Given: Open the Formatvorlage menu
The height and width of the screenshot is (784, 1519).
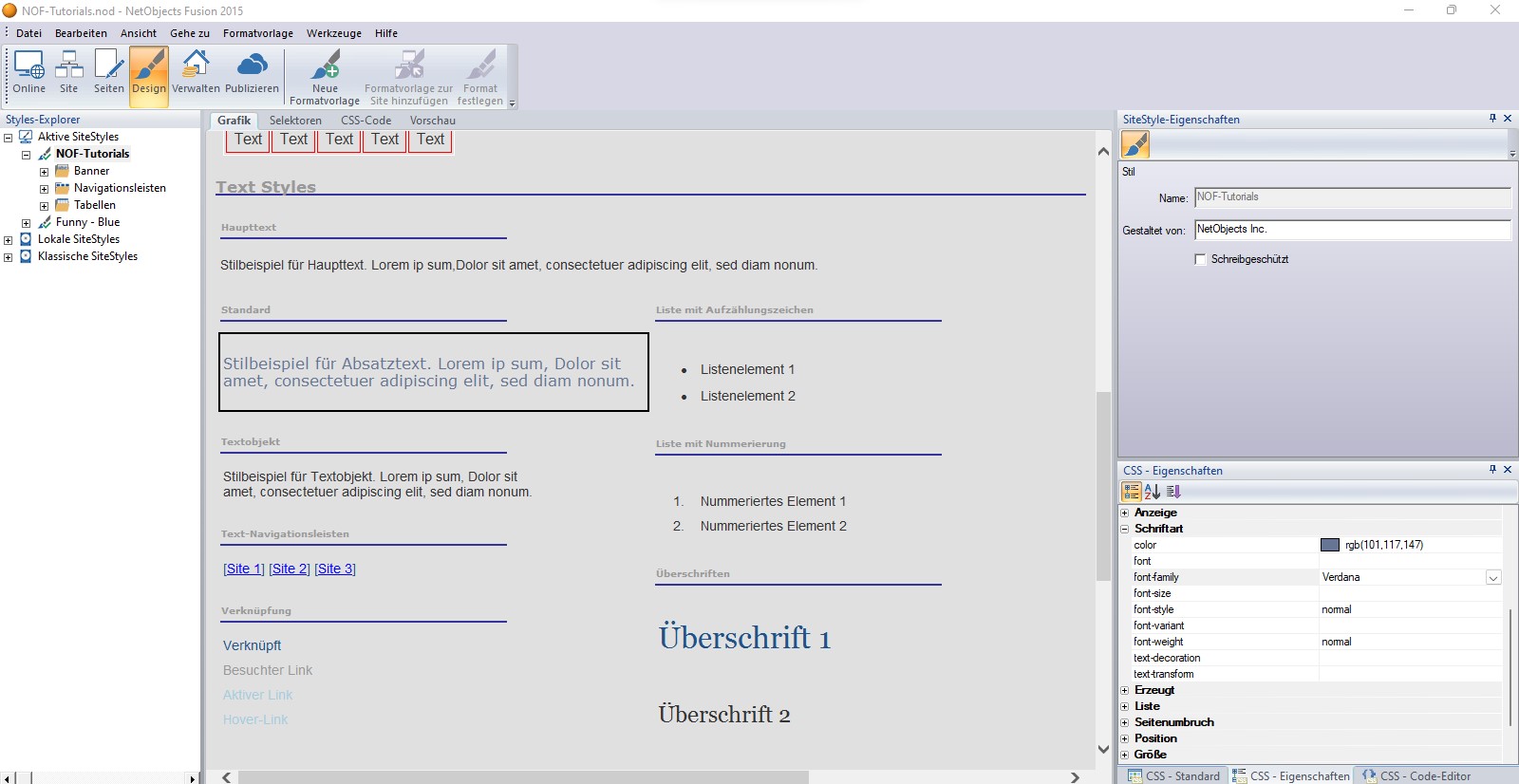Looking at the screenshot, I should 257,33.
